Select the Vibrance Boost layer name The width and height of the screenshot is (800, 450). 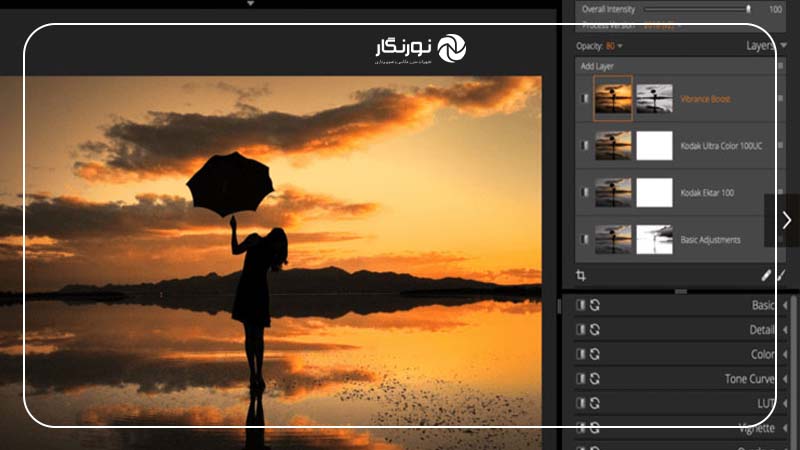[705, 99]
